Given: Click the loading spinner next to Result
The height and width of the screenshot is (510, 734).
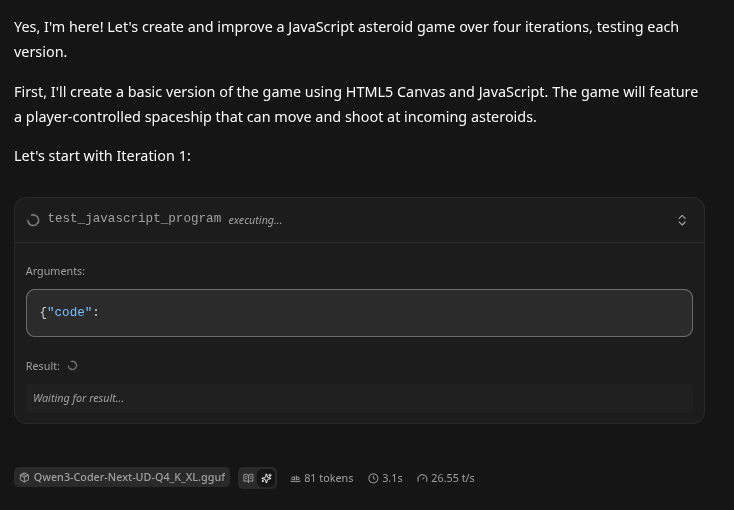Looking at the screenshot, I should tap(72, 366).
